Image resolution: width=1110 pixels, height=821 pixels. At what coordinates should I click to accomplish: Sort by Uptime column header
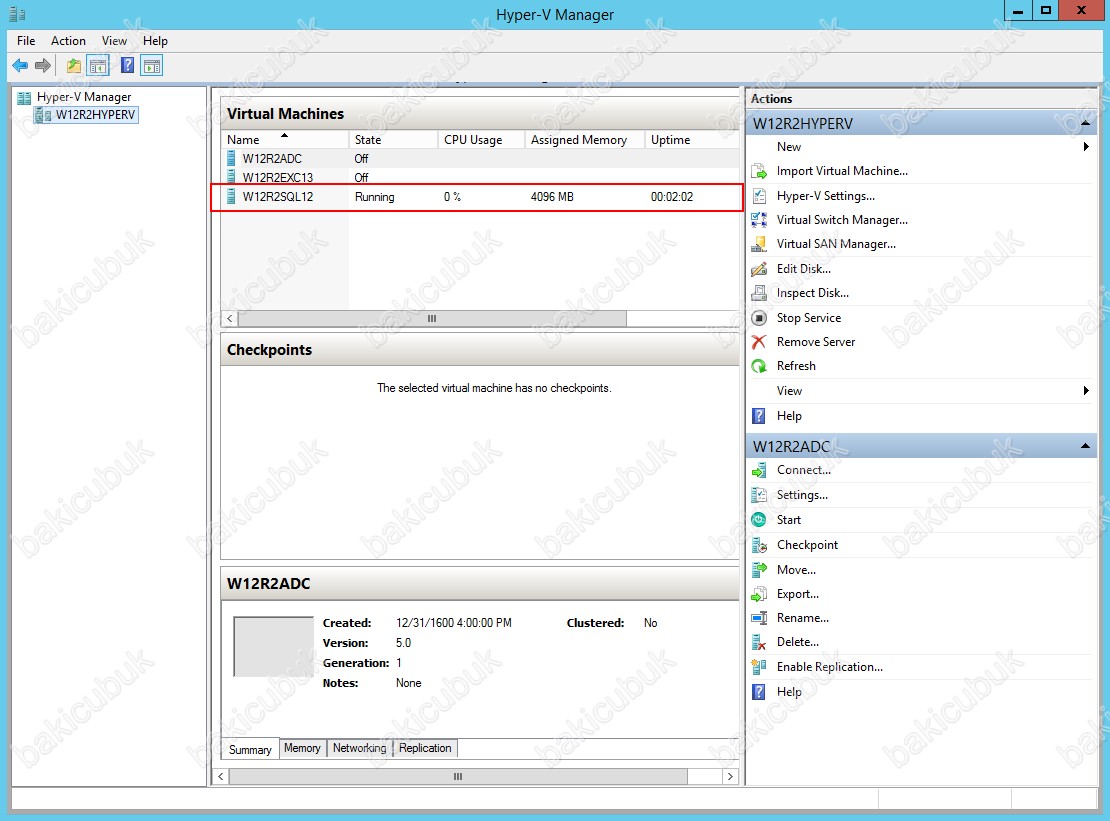pyautogui.click(x=692, y=139)
